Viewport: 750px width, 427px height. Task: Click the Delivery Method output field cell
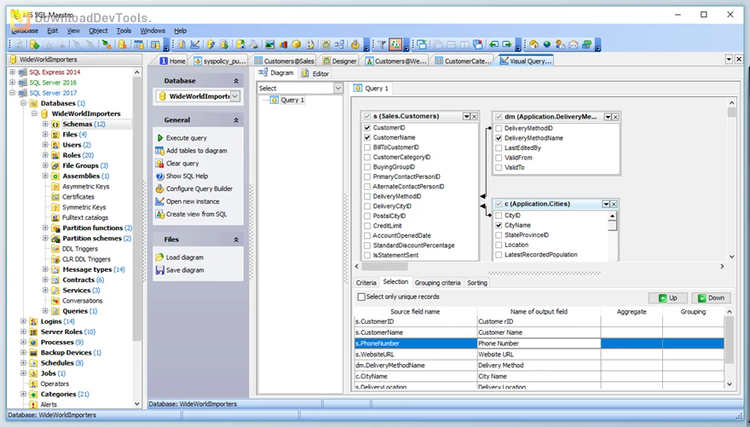point(539,365)
